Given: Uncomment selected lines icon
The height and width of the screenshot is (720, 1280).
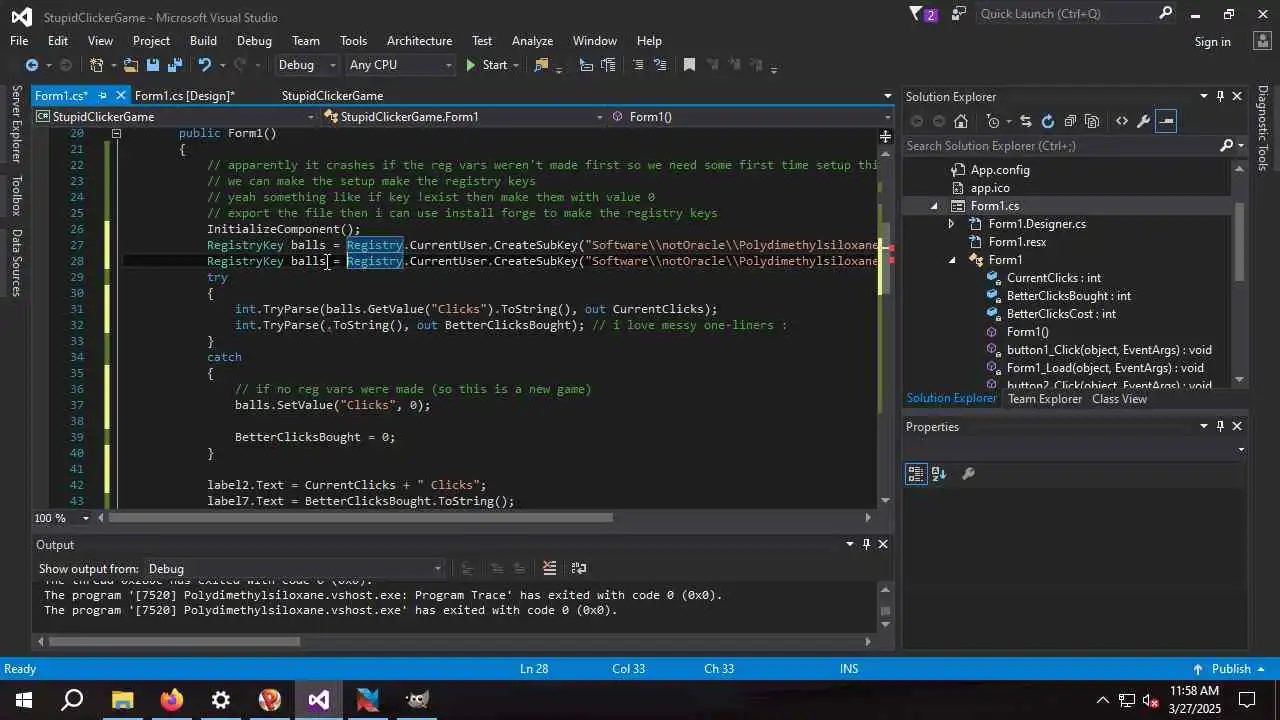Looking at the screenshot, I should coord(660,65).
